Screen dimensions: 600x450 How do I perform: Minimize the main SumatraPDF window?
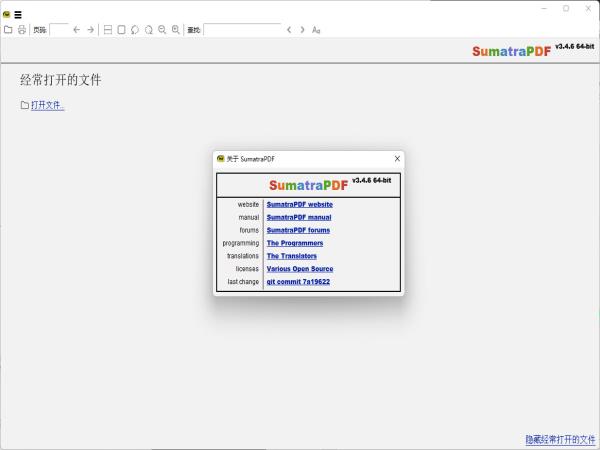pos(544,8)
